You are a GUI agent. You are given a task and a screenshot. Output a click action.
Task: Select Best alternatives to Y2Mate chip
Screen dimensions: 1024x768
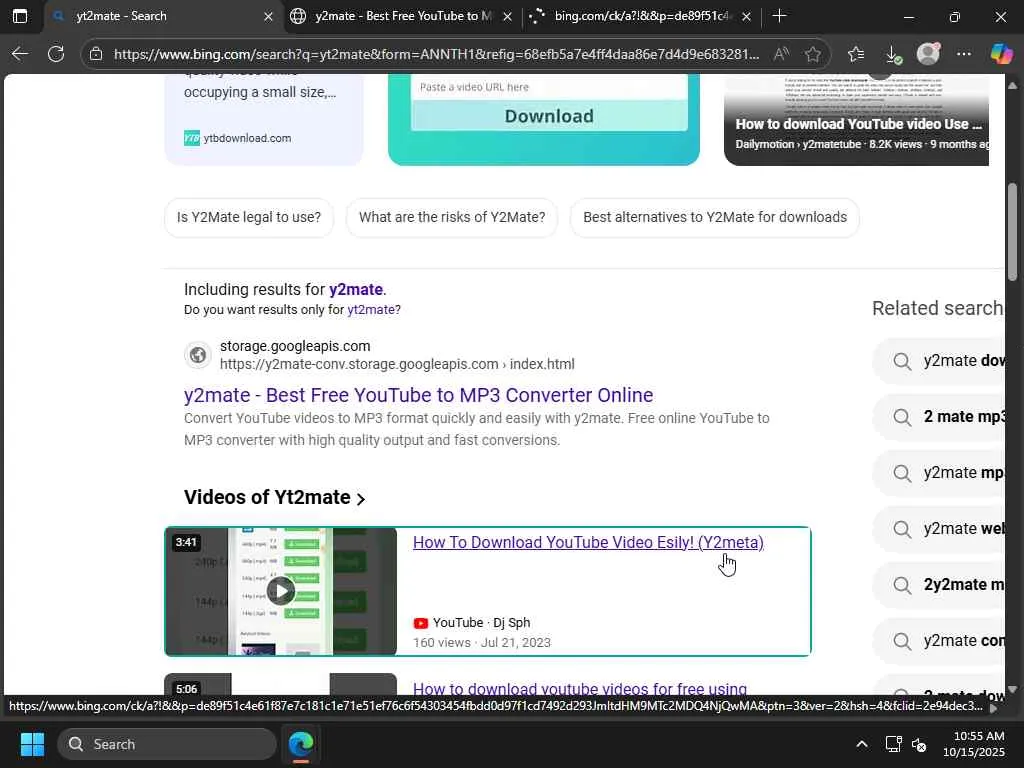tap(715, 217)
